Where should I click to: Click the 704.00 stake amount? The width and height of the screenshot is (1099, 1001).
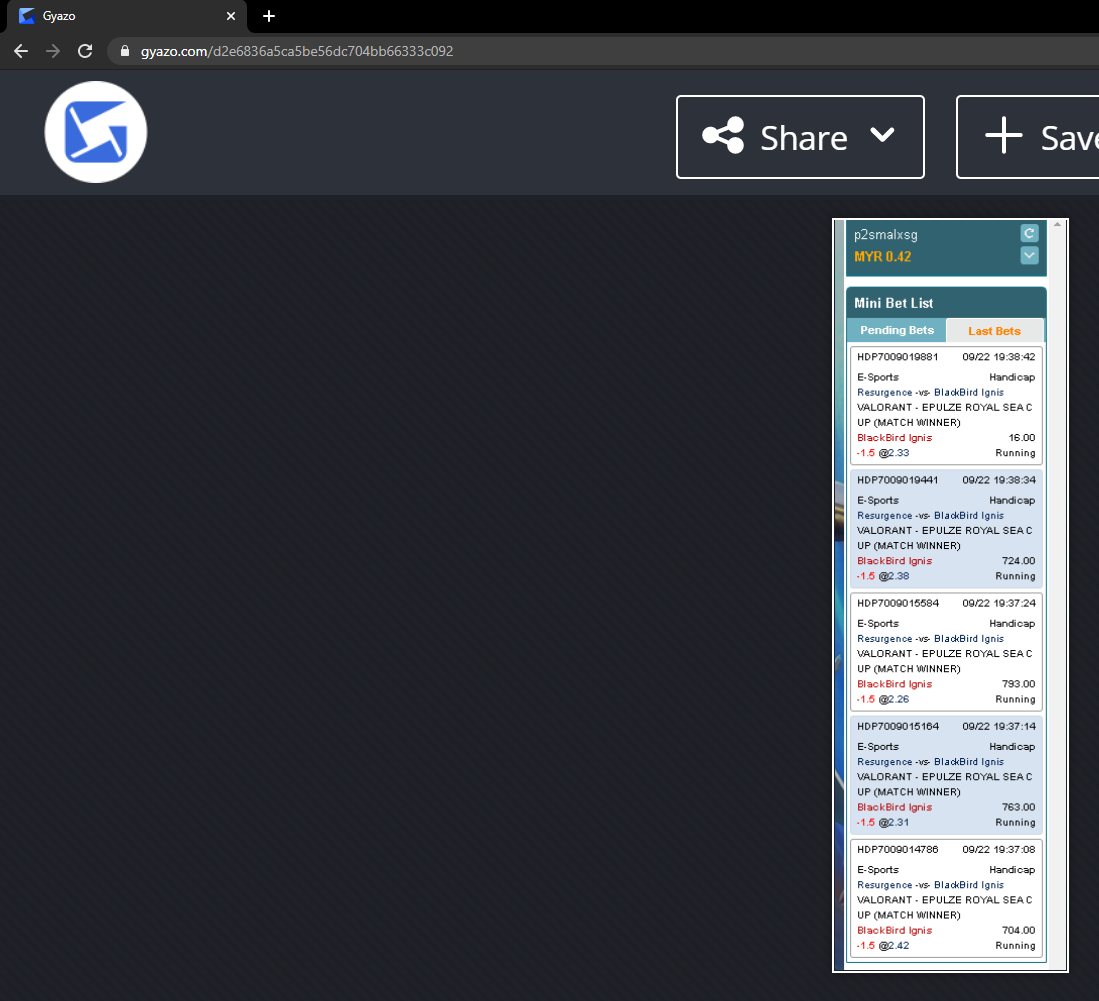click(1018, 931)
